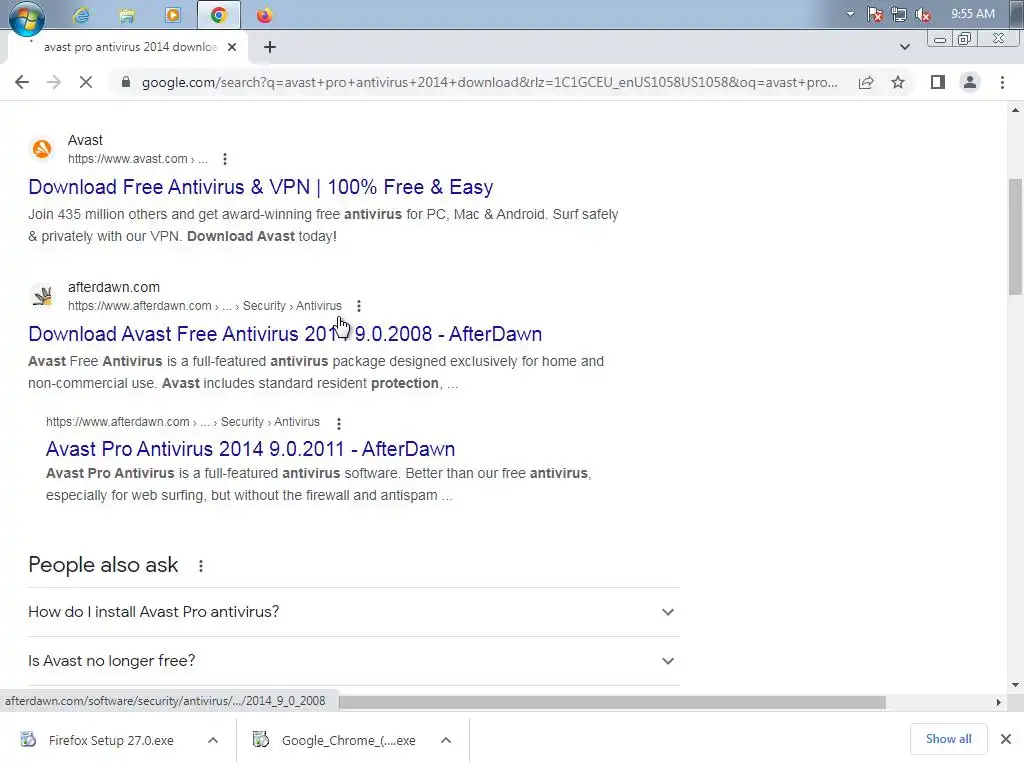The image size is (1024, 768).
Task: Launch Internet Explorer from the taskbar
Action: [81, 15]
